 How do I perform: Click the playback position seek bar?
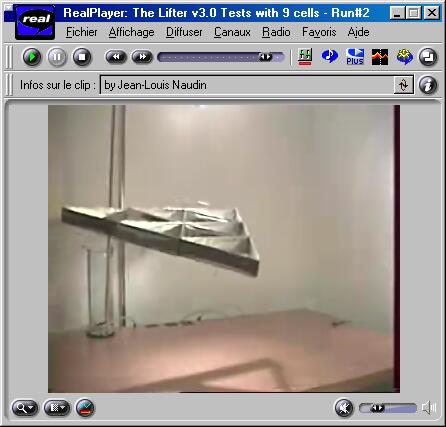[x=221, y=57]
